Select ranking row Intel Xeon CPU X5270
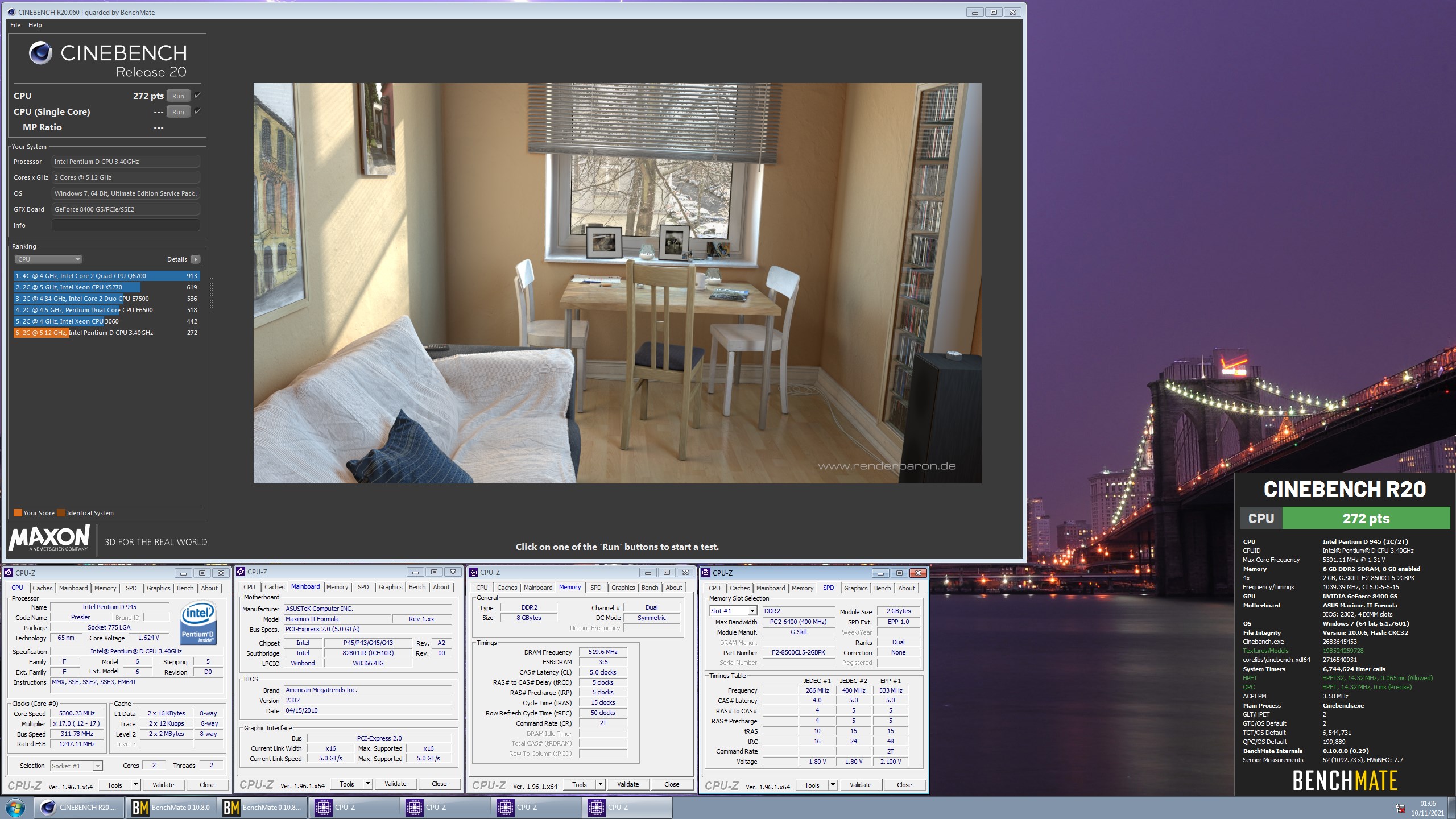The width and height of the screenshot is (1456, 819). pos(106,287)
